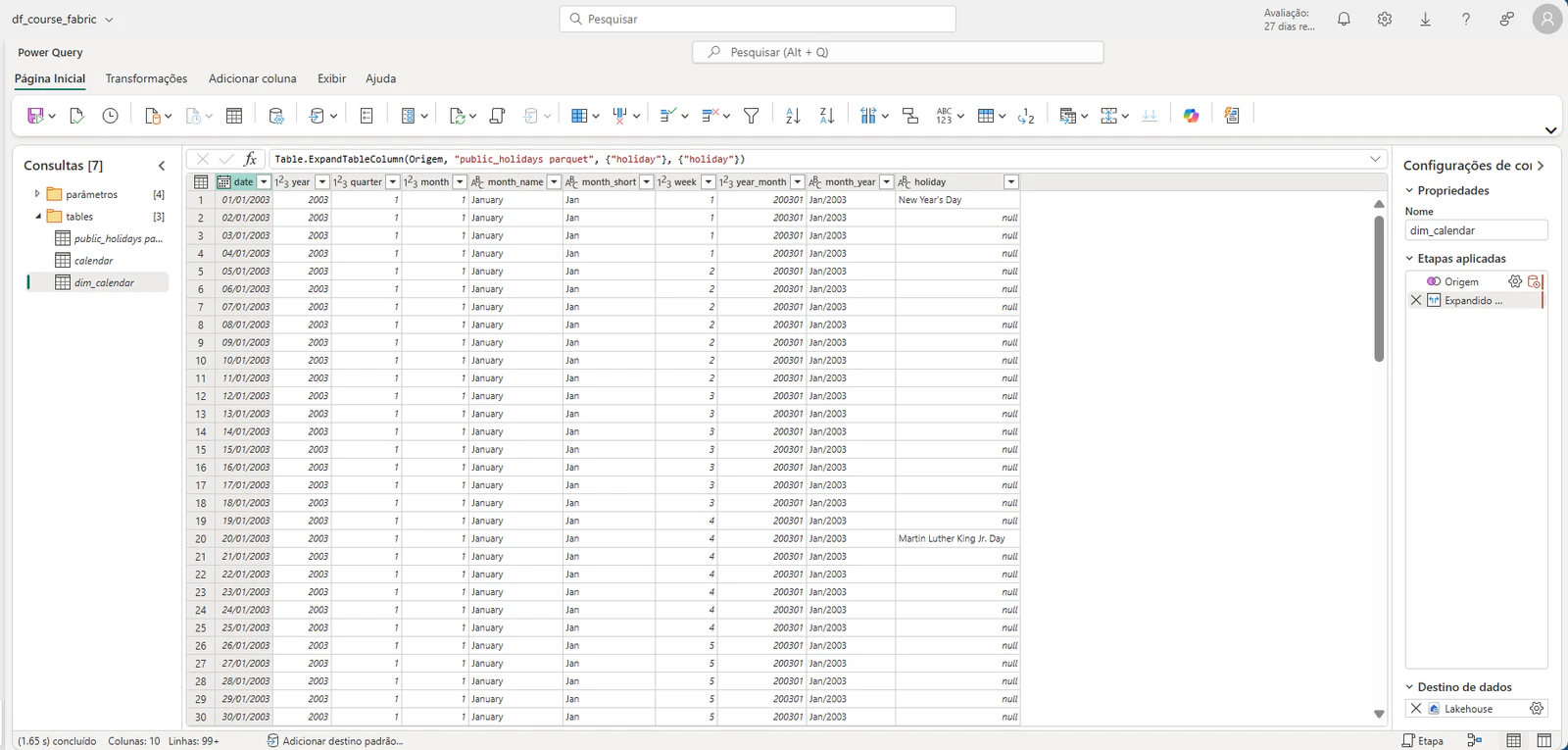Open Origem step settings gear
The width and height of the screenshot is (1568, 750).
tap(1515, 281)
